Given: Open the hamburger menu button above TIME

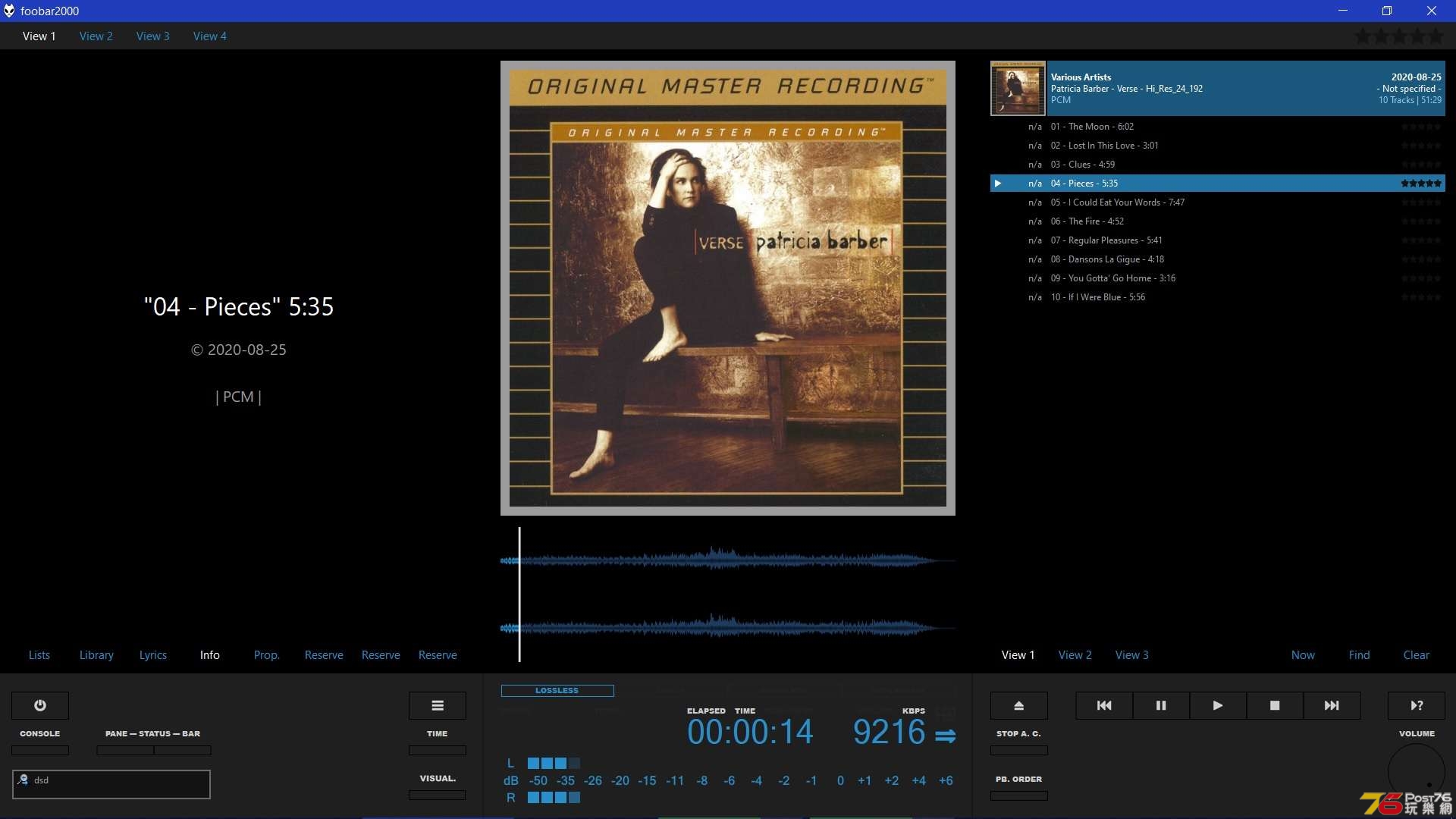Looking at the screenshot, I should point(438,705).
